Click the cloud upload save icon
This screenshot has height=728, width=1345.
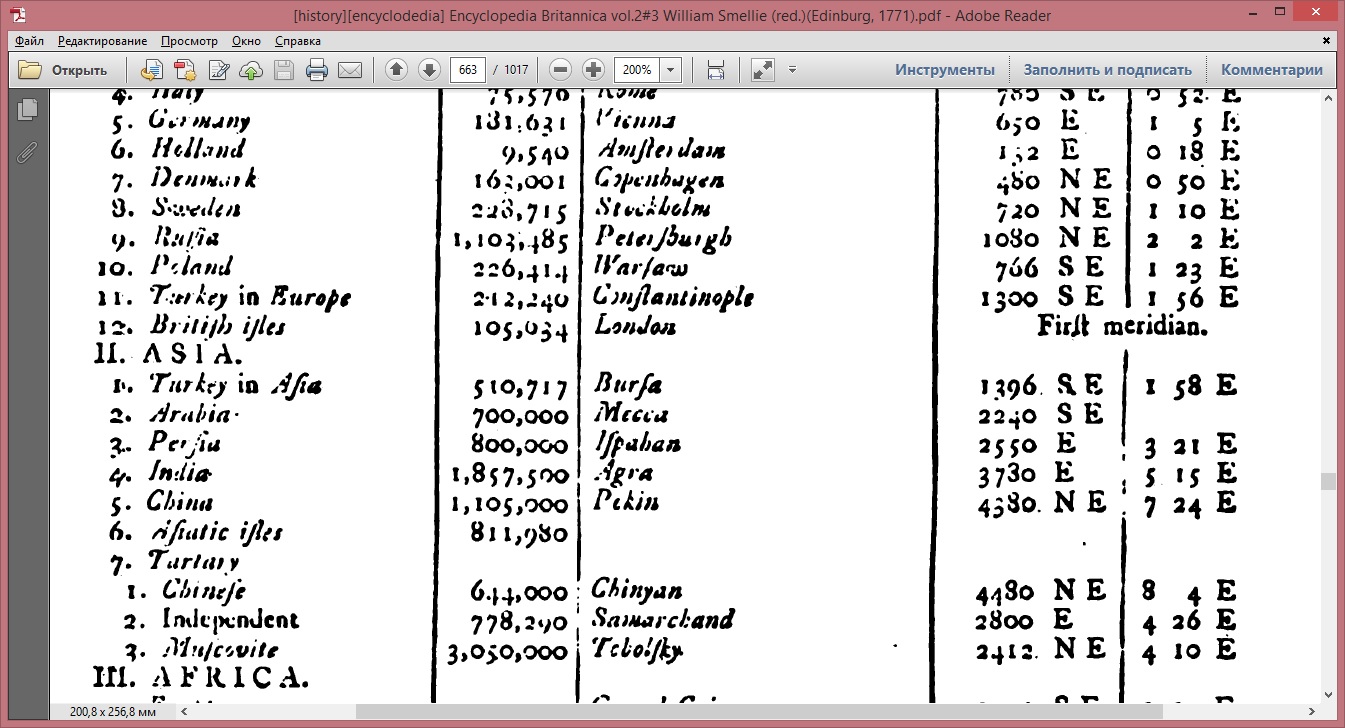point(251,70)
